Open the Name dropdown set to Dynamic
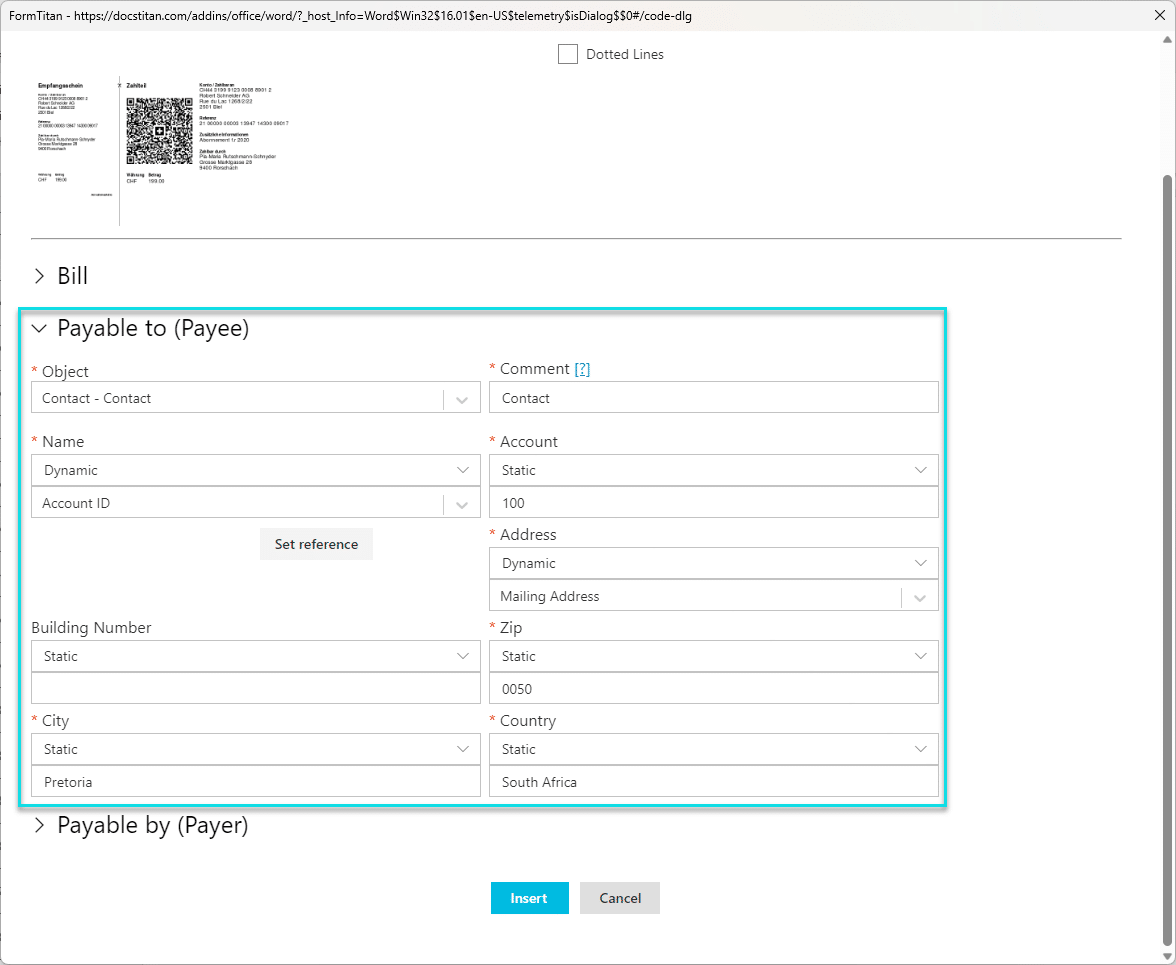The height and width of the screenshot is (965, 1176). [462, 470]
